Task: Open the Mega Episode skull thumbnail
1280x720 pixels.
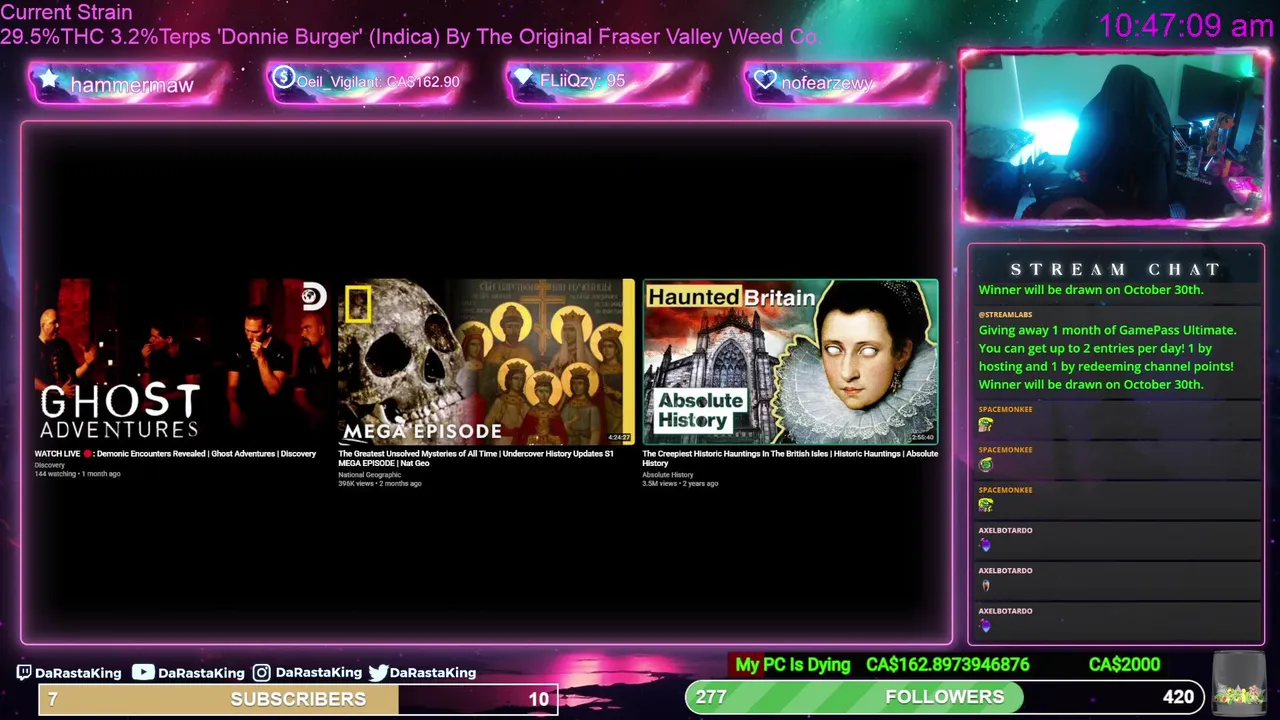Action: [x=486, y=361]
